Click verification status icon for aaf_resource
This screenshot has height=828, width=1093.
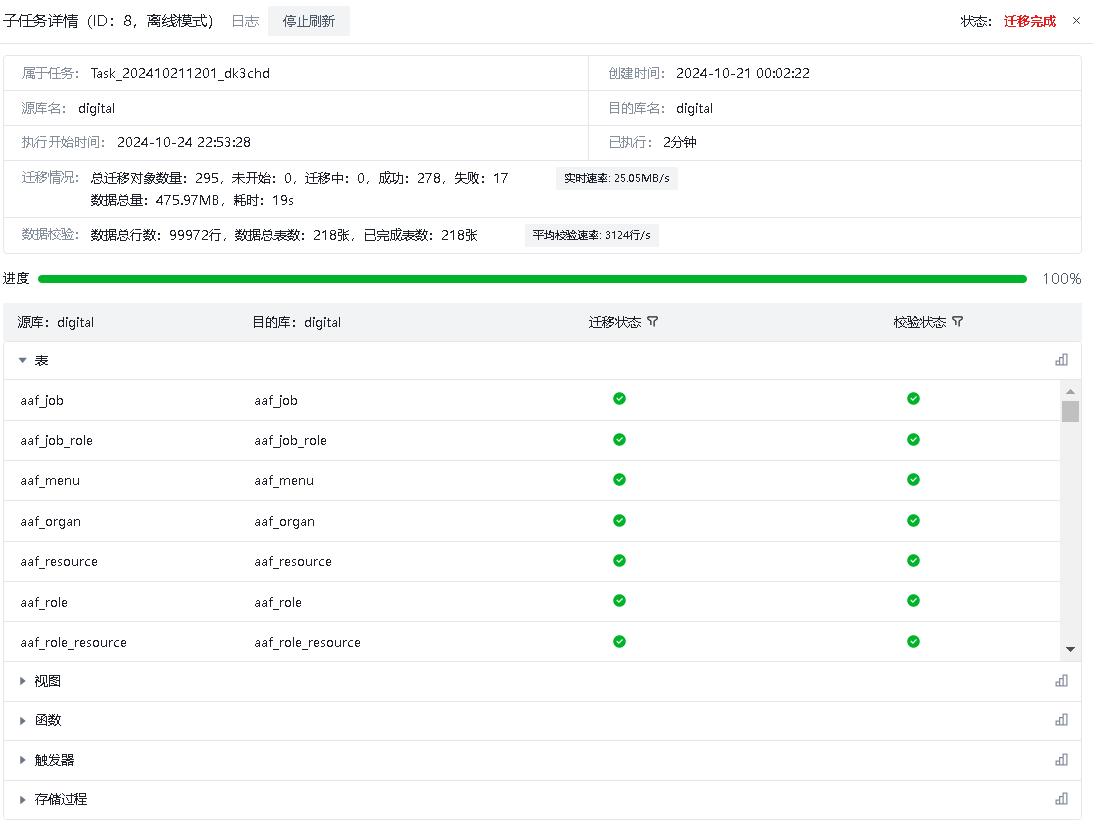[913, 560]
